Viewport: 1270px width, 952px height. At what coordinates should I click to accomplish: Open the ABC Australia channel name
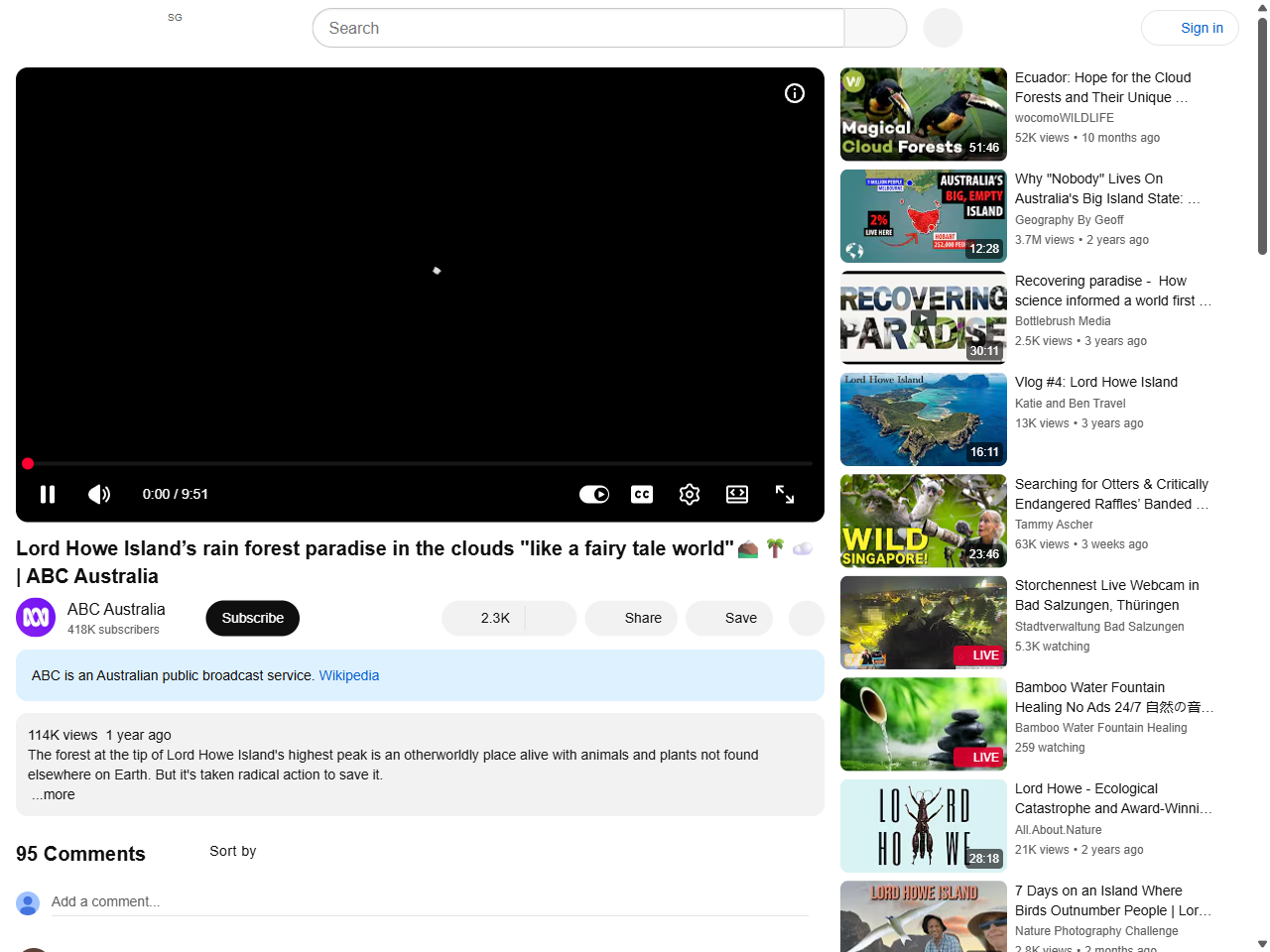pos(116,609)
